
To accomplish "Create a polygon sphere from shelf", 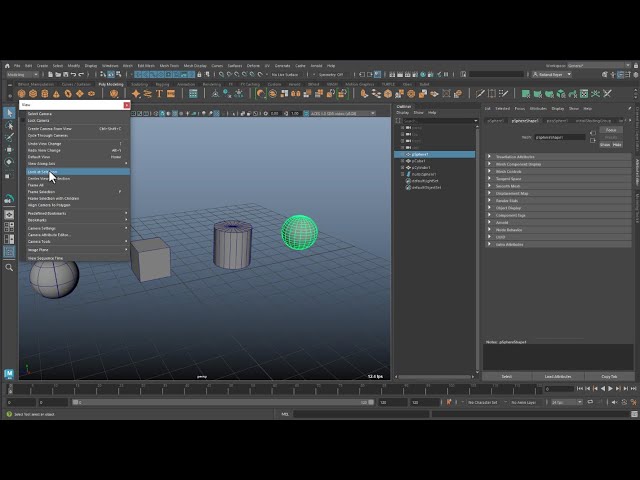I will click(22, 94).
